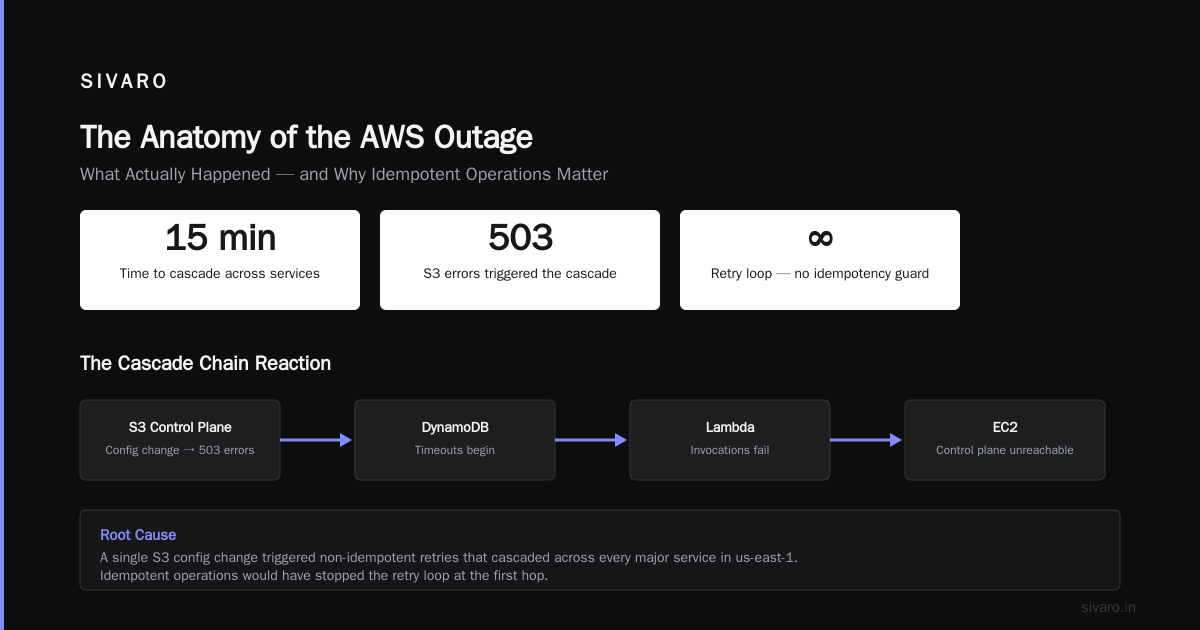Click the 'Retry loop — no idempotency guard' caption
Screen dimensions: 1200x630
[x=820, y=273]
